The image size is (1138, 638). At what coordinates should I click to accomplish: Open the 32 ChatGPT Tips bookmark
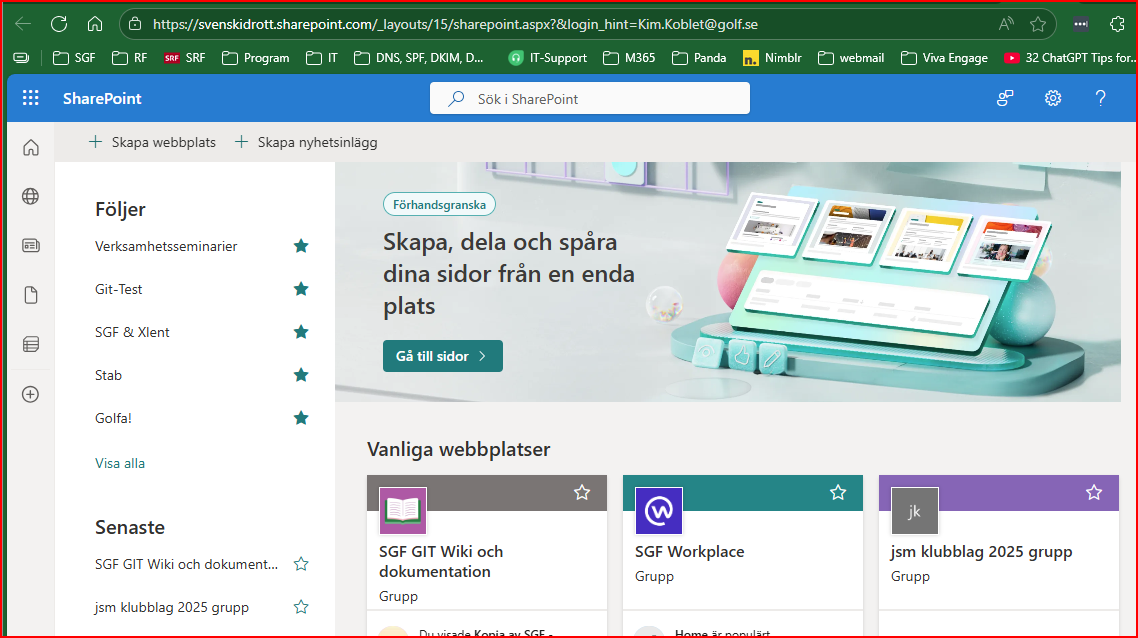(x=1071, y=58)
